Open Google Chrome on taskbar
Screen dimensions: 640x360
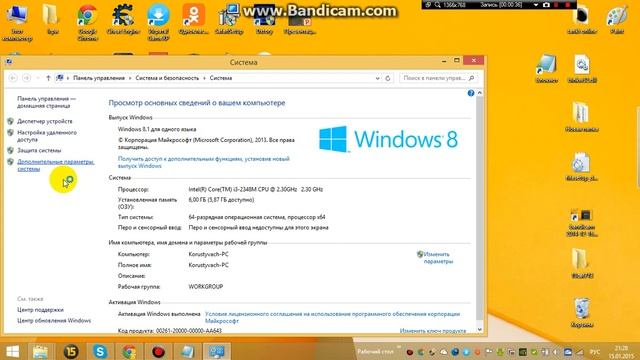point(129,351)
